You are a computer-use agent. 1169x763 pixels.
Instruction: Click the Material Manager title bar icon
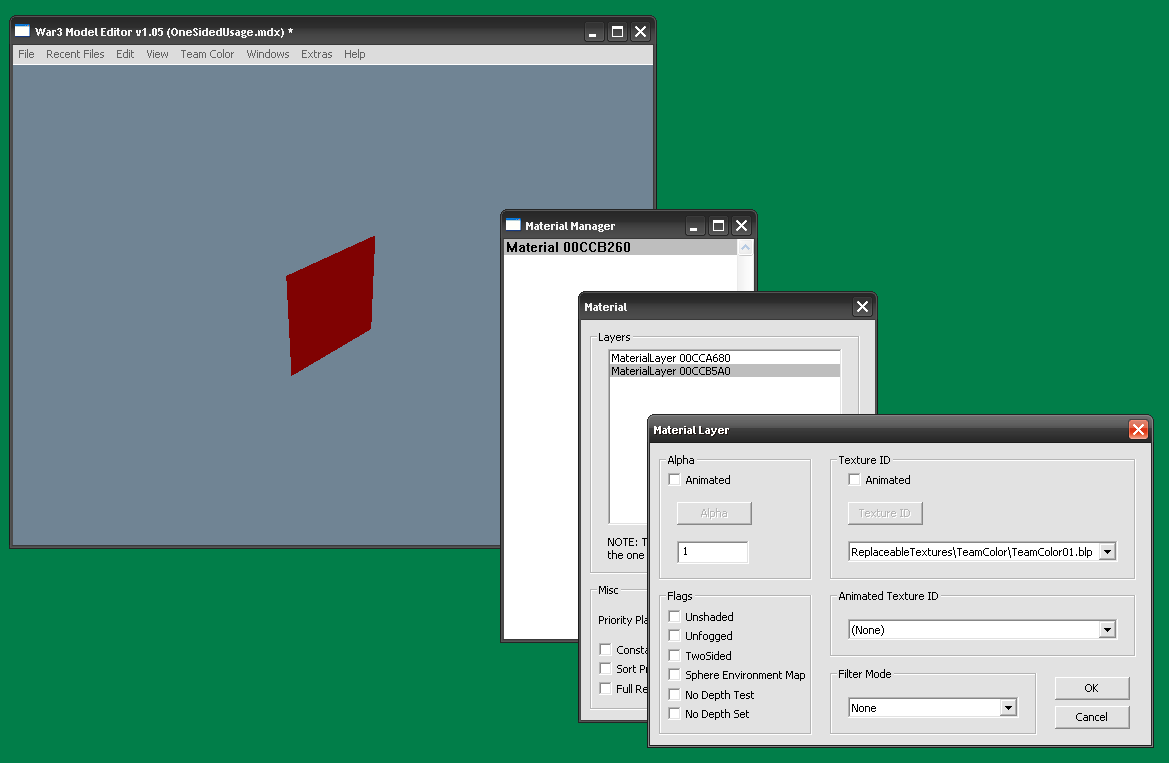coord(513,224)
